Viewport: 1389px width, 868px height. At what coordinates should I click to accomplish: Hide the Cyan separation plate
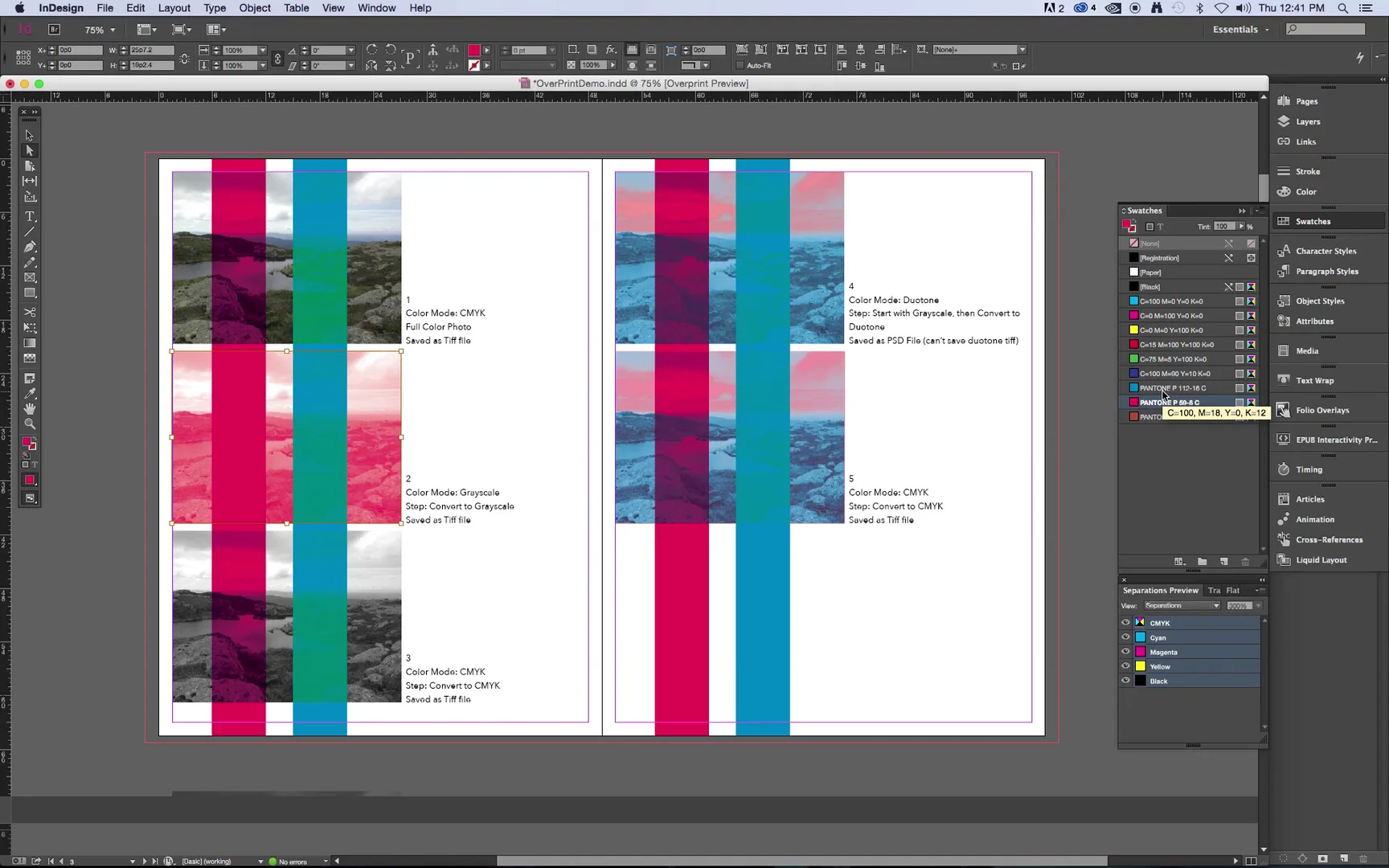pyautogui.click(x=1125, y=637)
